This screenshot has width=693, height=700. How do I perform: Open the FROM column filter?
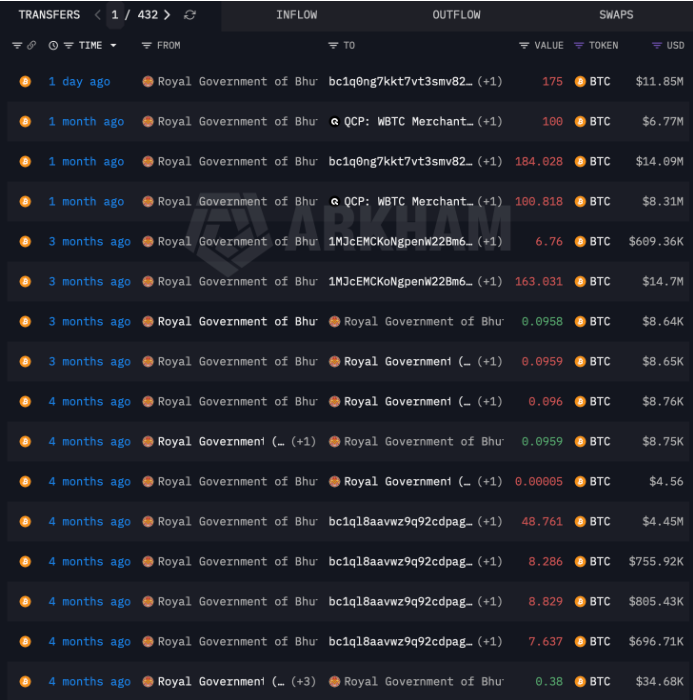click(x=147, y=46)
